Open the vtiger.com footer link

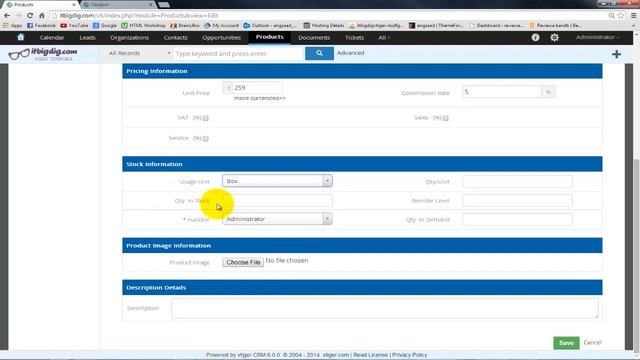[x=336, y=355]
